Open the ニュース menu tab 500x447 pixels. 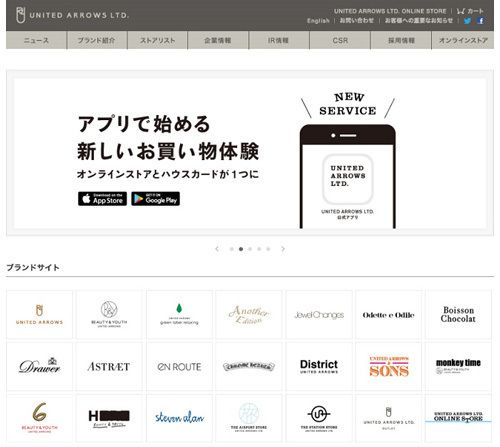tap(36, 40)
